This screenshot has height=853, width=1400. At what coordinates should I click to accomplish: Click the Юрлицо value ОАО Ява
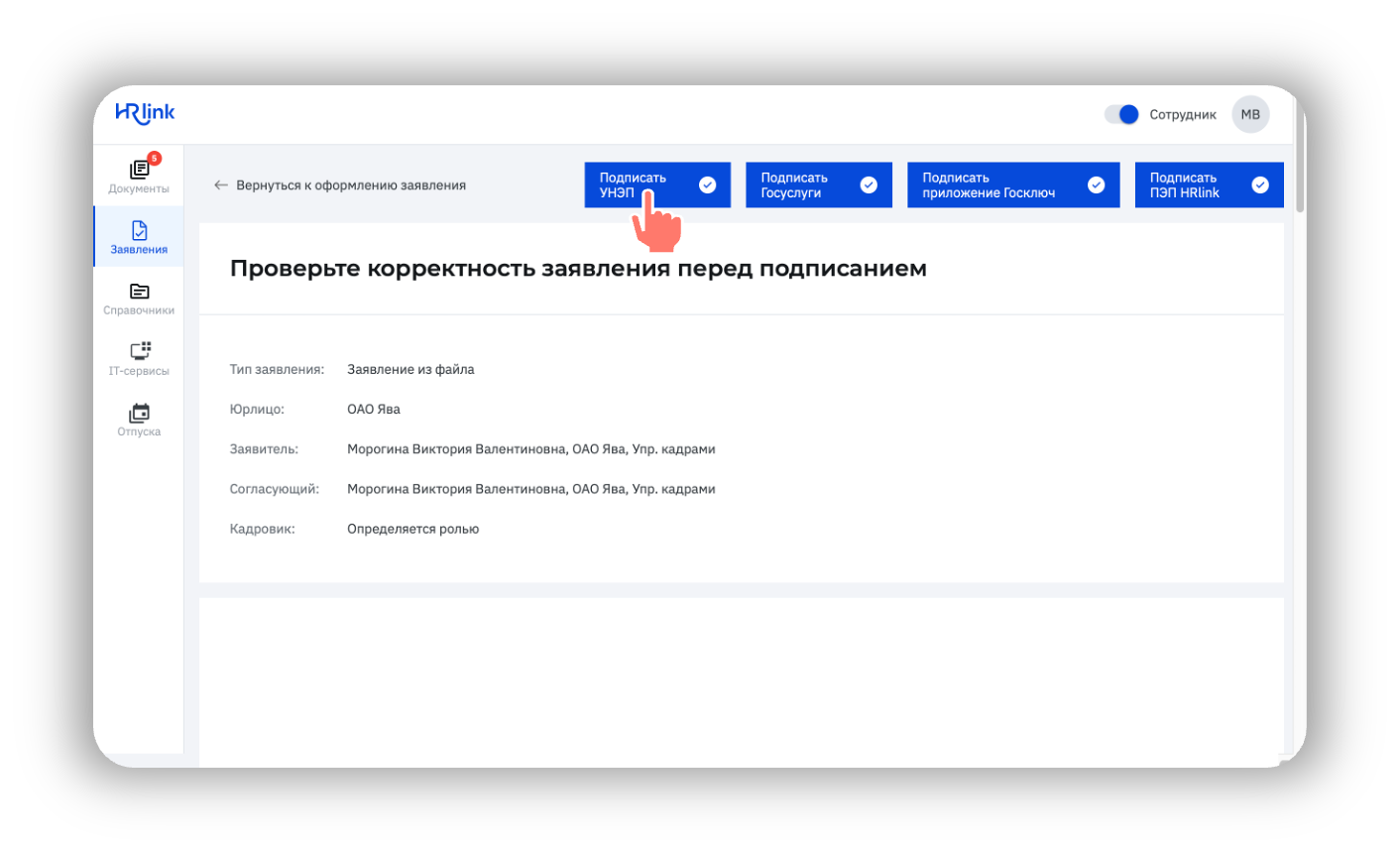374,409
